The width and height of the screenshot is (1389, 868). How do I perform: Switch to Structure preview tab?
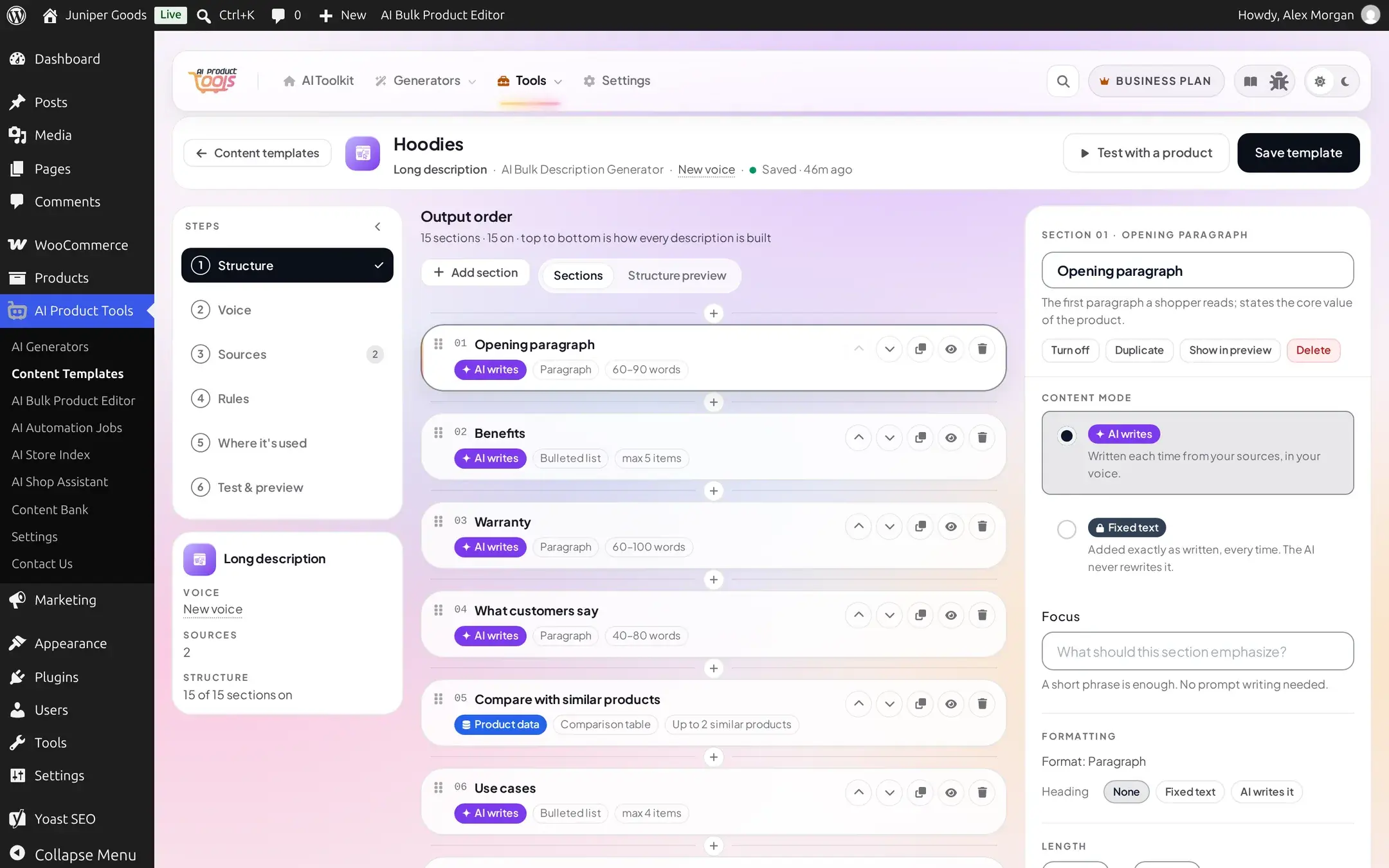[x=676, y=276]
